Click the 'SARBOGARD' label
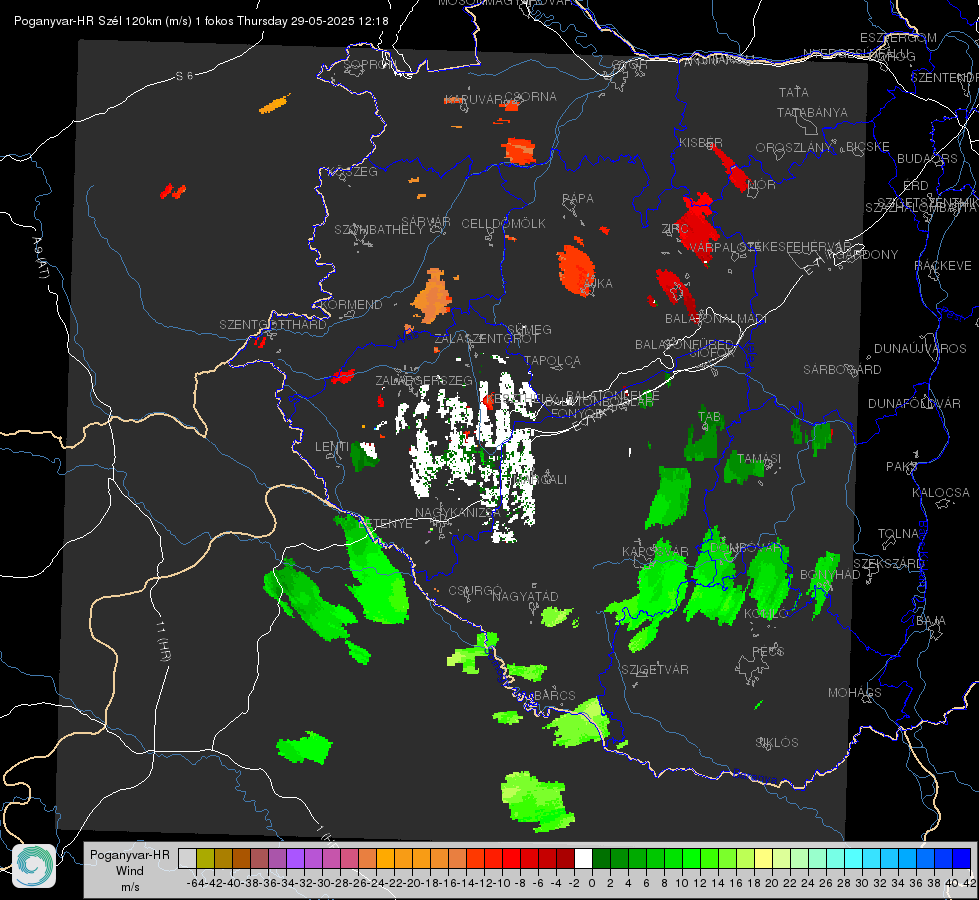Viewport: 979px width, 900px height. click(842, 369)
